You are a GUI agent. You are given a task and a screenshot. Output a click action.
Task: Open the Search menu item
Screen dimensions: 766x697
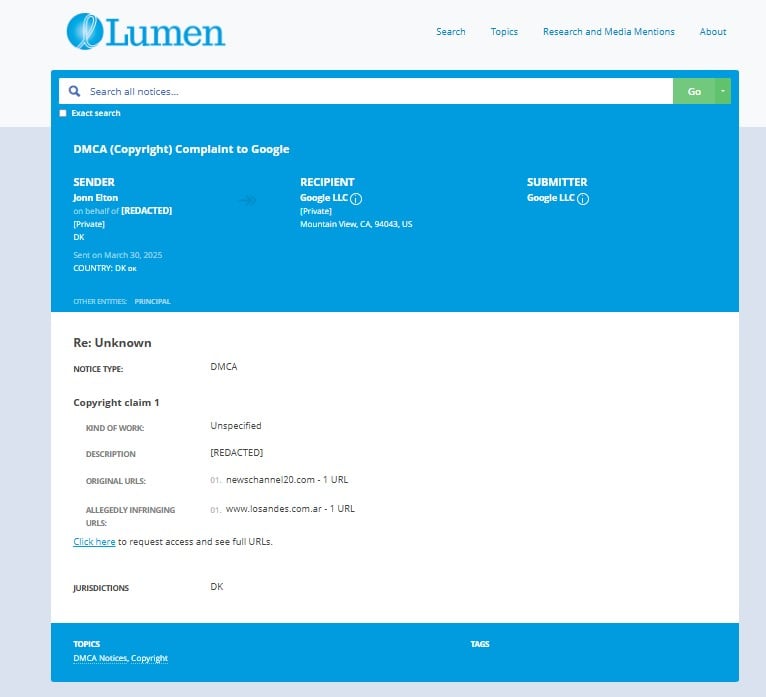(450, 32)
